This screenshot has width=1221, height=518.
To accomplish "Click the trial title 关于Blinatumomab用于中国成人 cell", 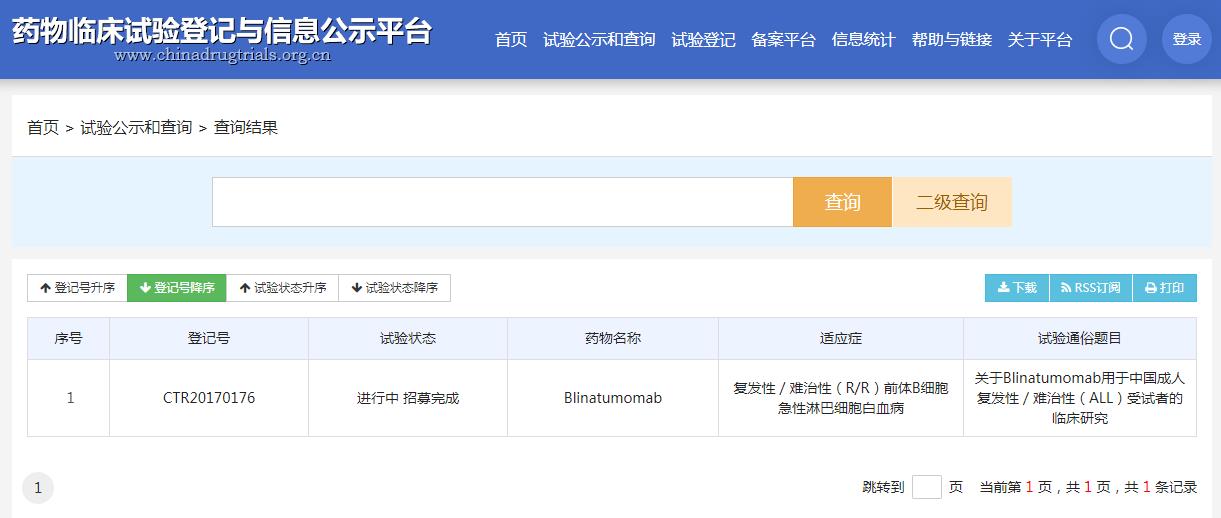I will (1080, 398).
